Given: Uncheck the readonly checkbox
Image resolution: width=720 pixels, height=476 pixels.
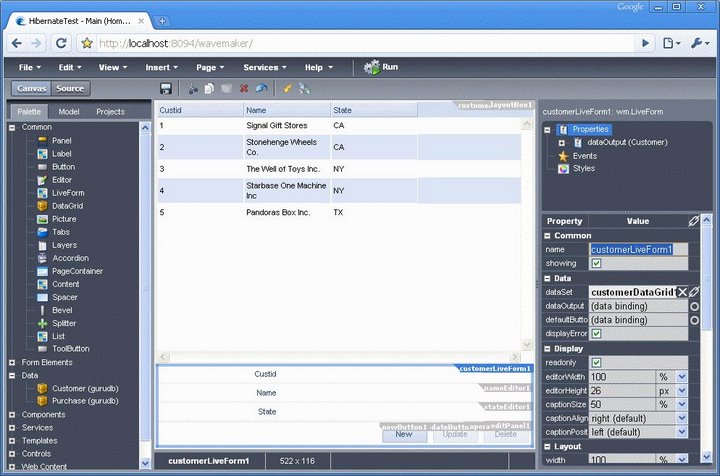Looking at the screenshot, I should pyautogui.click(x=596, y=362).
